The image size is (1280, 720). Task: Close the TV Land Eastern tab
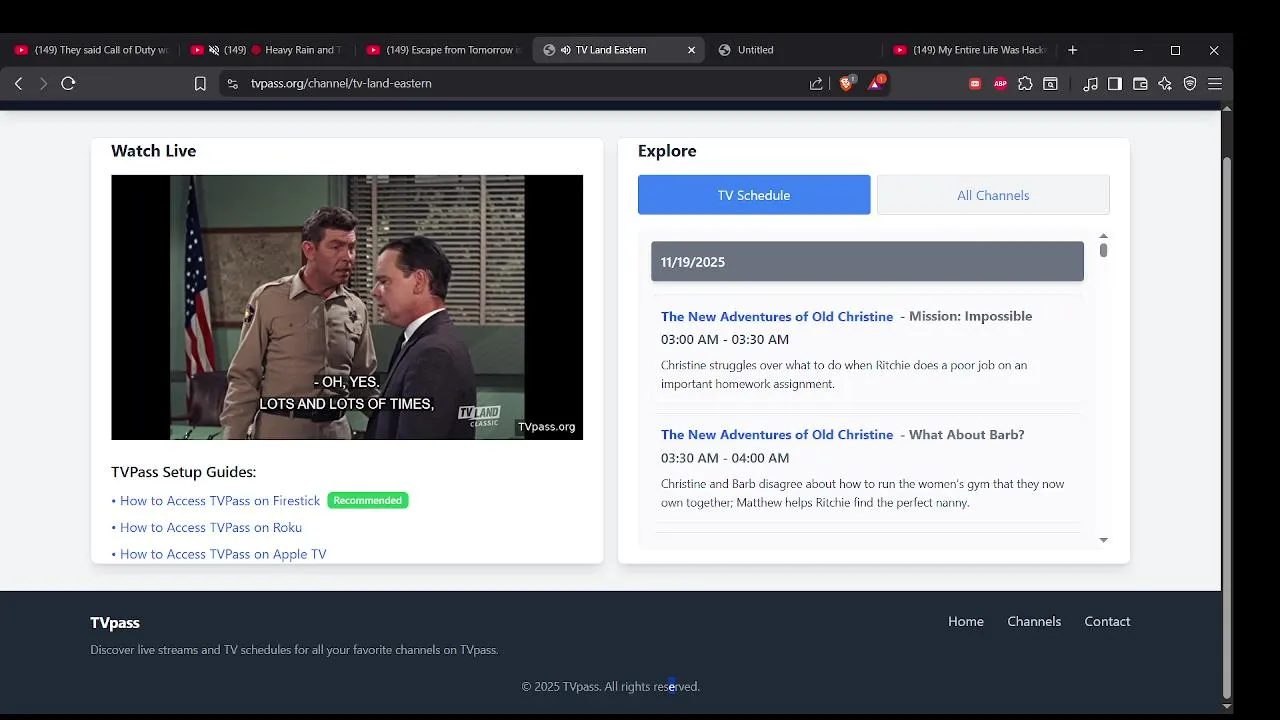coord(691,50)
